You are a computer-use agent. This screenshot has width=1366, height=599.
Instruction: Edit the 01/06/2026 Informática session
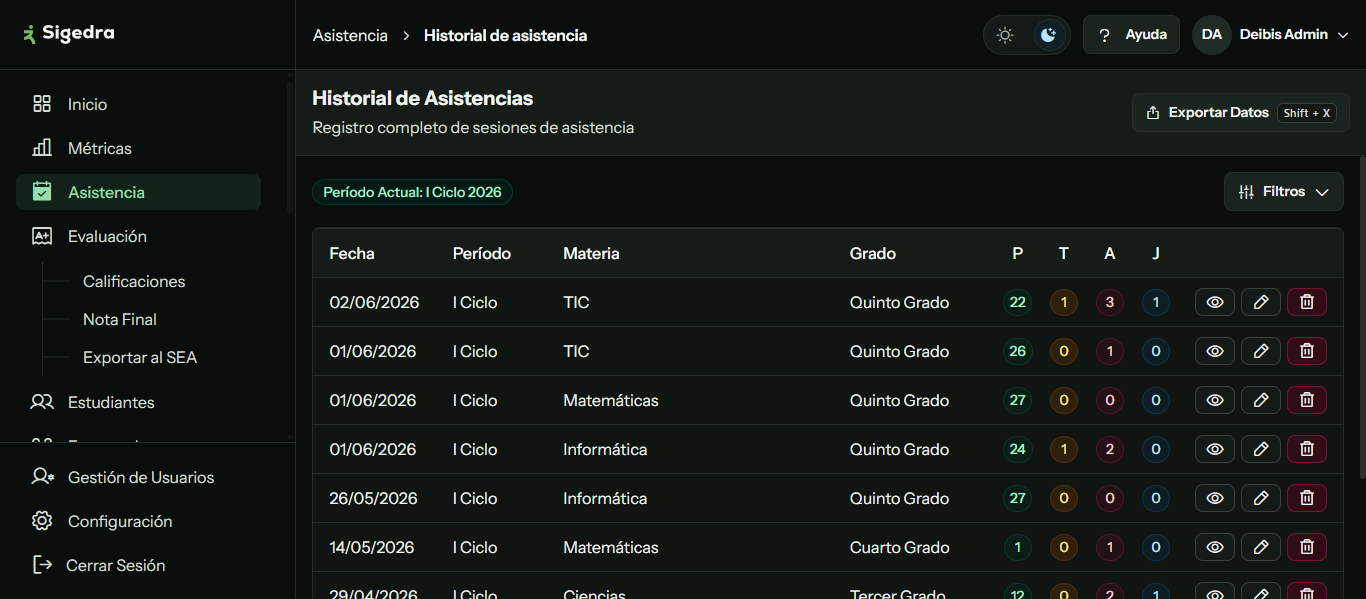point(1261,449)
